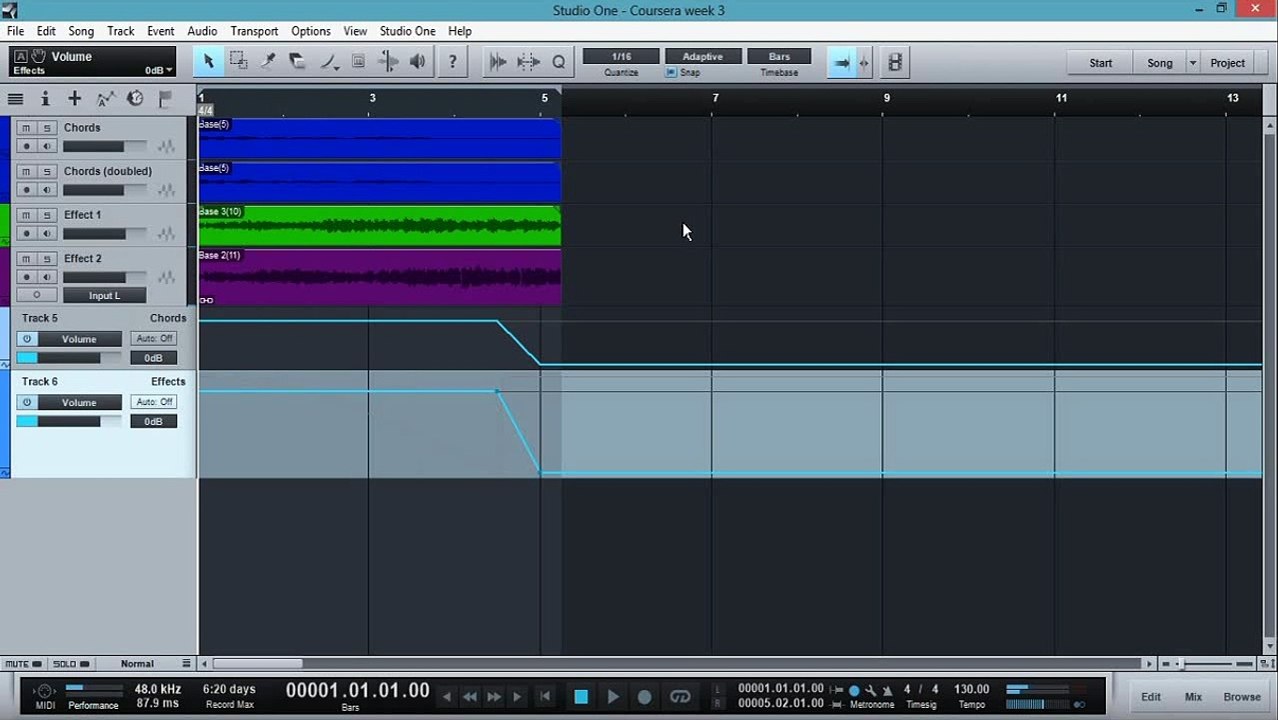
Task: Click Return to Zero transport button
Action: [x=545, y=697]
